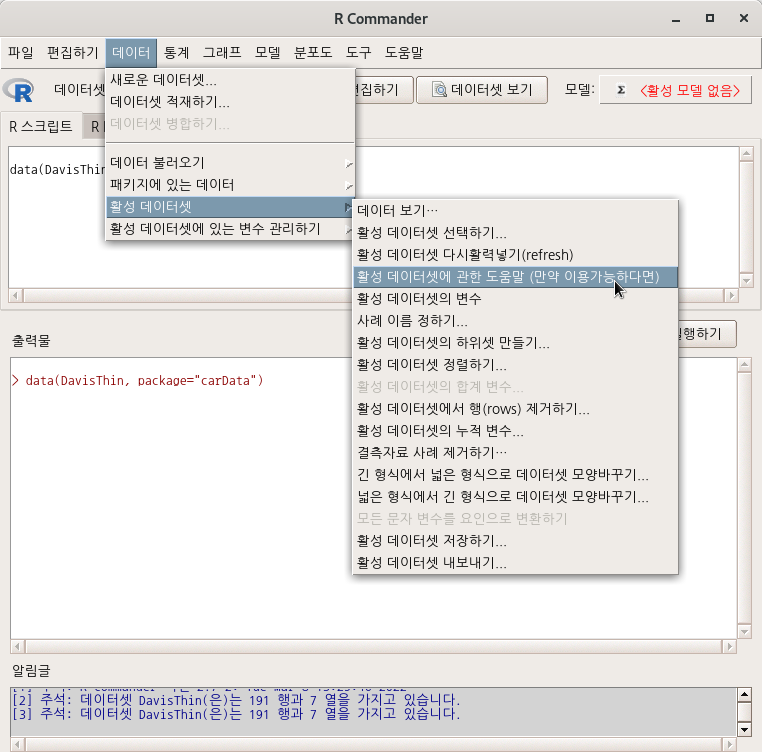This screenshot has height=752, width=762.
Task: Click output pane scroll right arrow
Action: click(x=729, y=647)
